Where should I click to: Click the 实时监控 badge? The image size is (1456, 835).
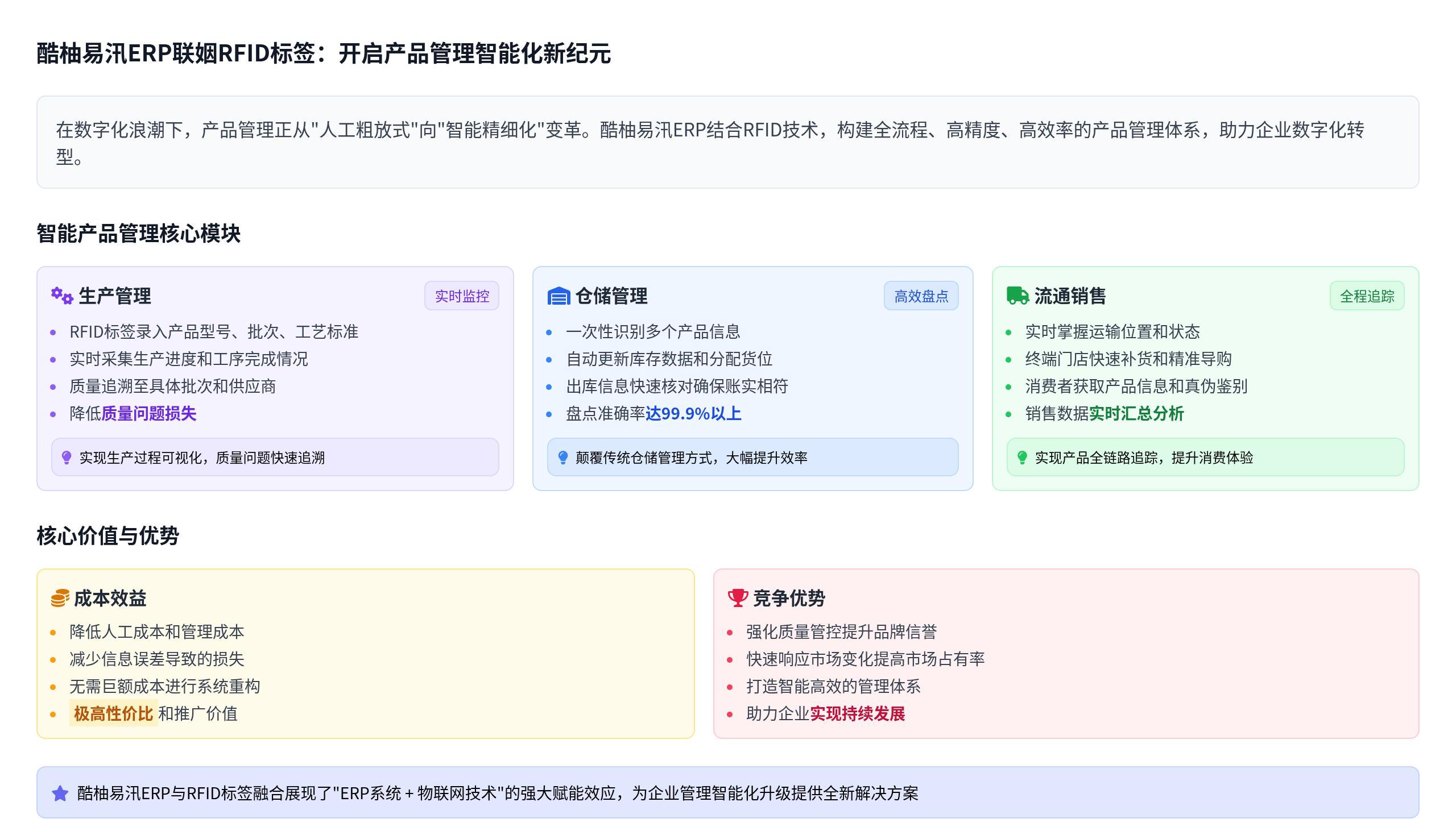462,296
